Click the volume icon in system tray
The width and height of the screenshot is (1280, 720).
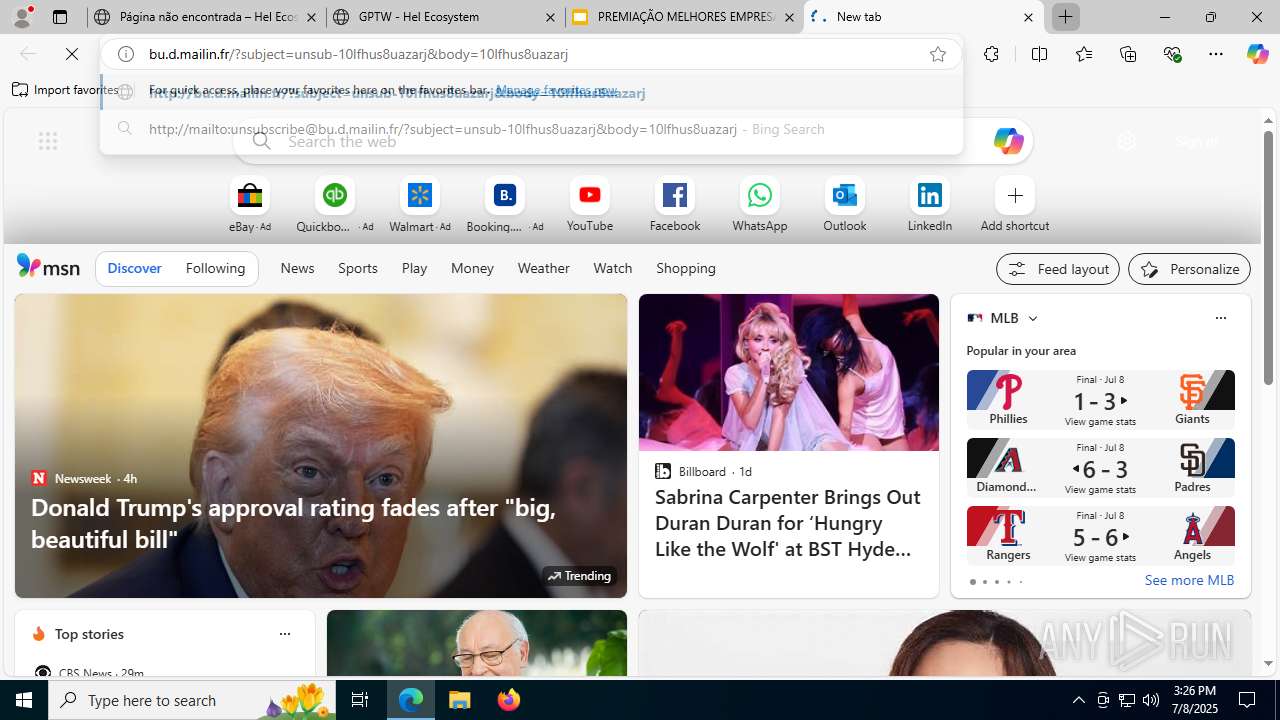1151,700
